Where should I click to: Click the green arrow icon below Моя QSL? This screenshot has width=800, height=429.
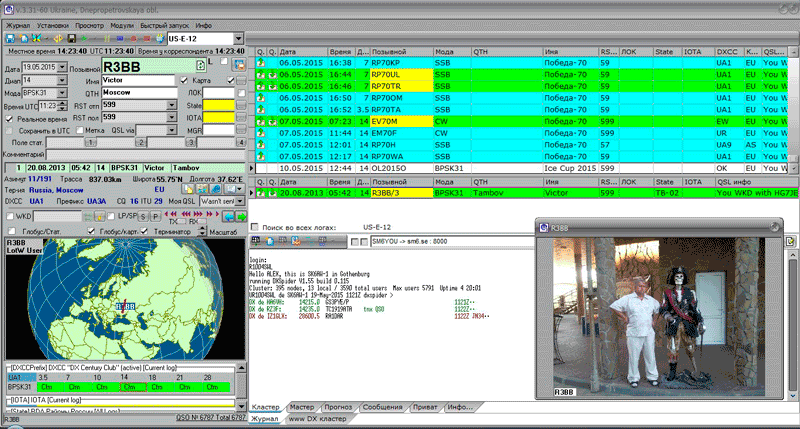coord(240,215)
